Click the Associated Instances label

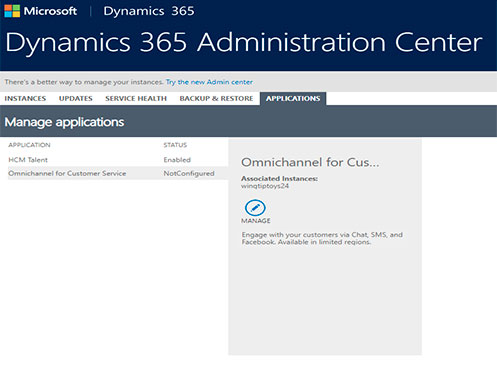(279, 179)
